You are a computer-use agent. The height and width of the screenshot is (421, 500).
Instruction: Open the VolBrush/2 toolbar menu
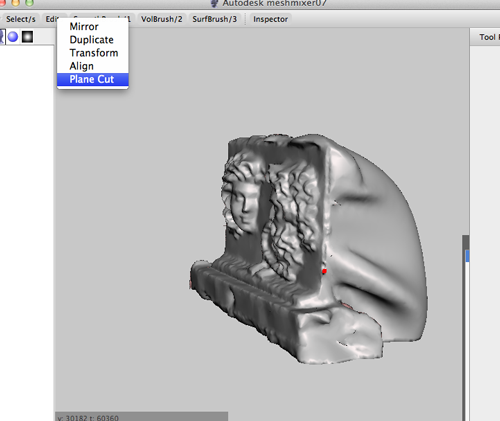tap(162, 19)
